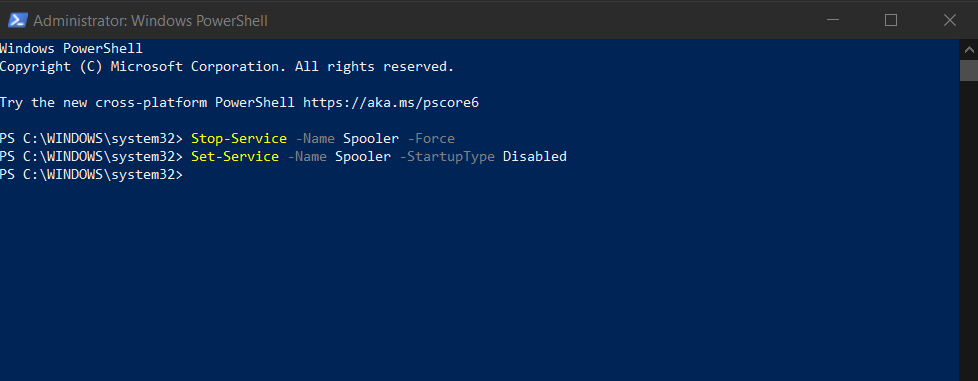978x381 pixels.
Task: Minimize the PowerShell window
Action: tap(833, 21)
